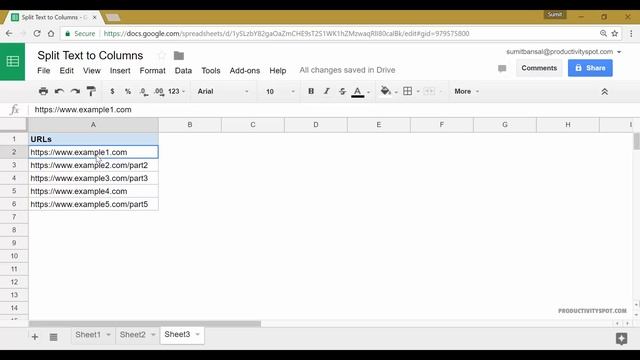Viewport: 640px width, 360px height.
Task: Open the Chrome menu
Action: point(631,33)
